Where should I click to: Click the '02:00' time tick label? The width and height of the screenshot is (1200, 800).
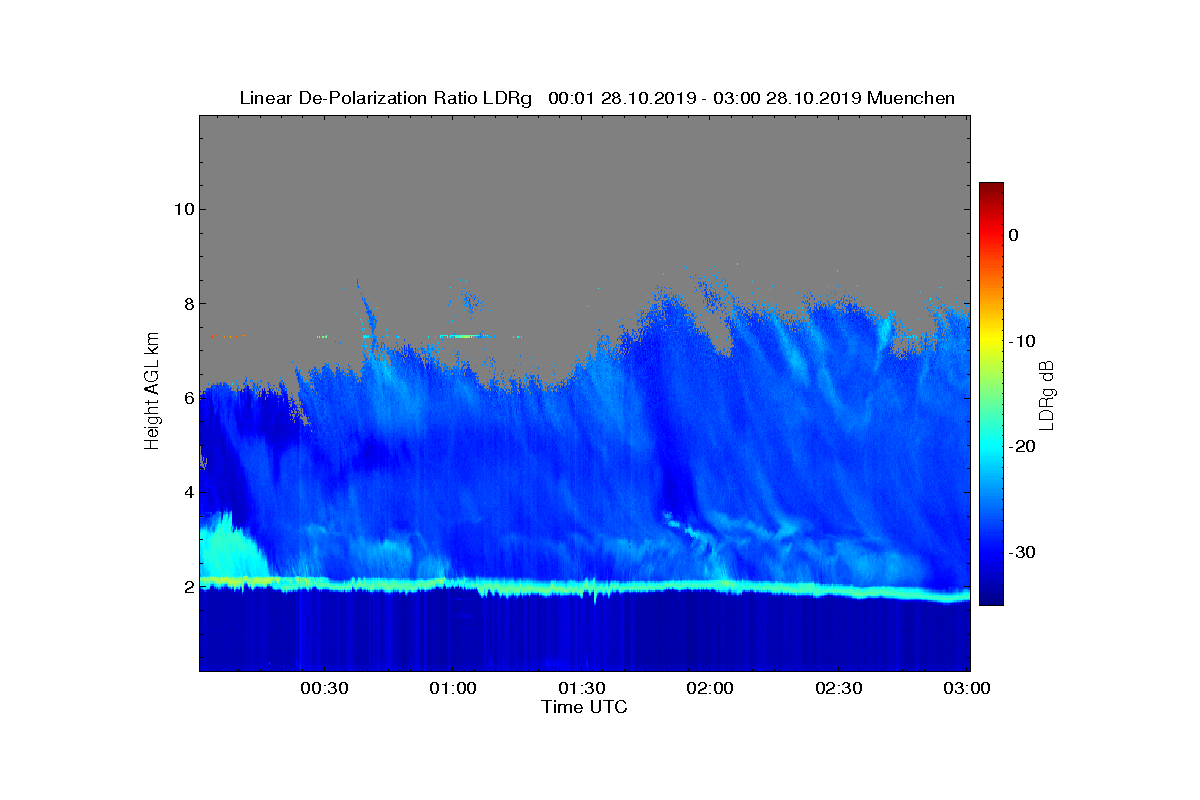coord(710,688)
